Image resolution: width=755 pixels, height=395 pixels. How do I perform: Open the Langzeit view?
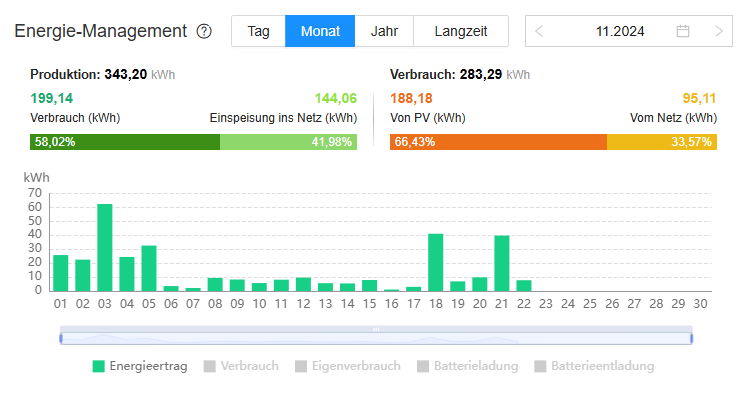point(461,31)
